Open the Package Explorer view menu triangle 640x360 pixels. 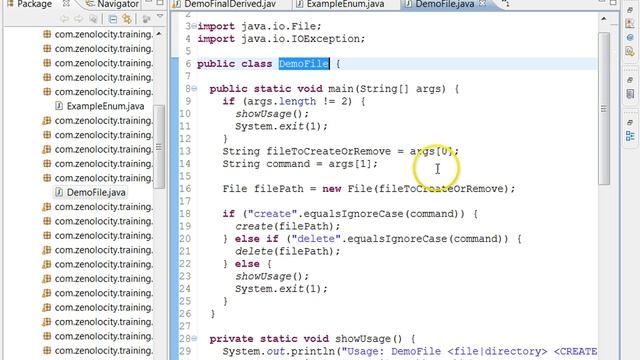tap(160, 17)
